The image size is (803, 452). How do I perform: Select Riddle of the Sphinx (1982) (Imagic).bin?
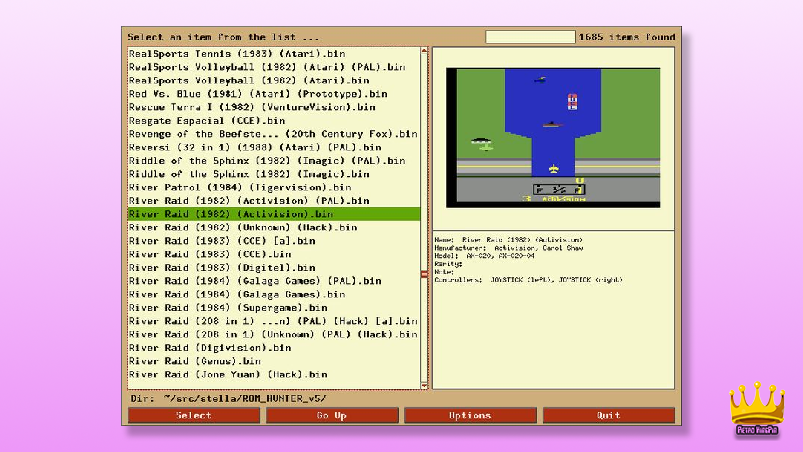point(274,174)
